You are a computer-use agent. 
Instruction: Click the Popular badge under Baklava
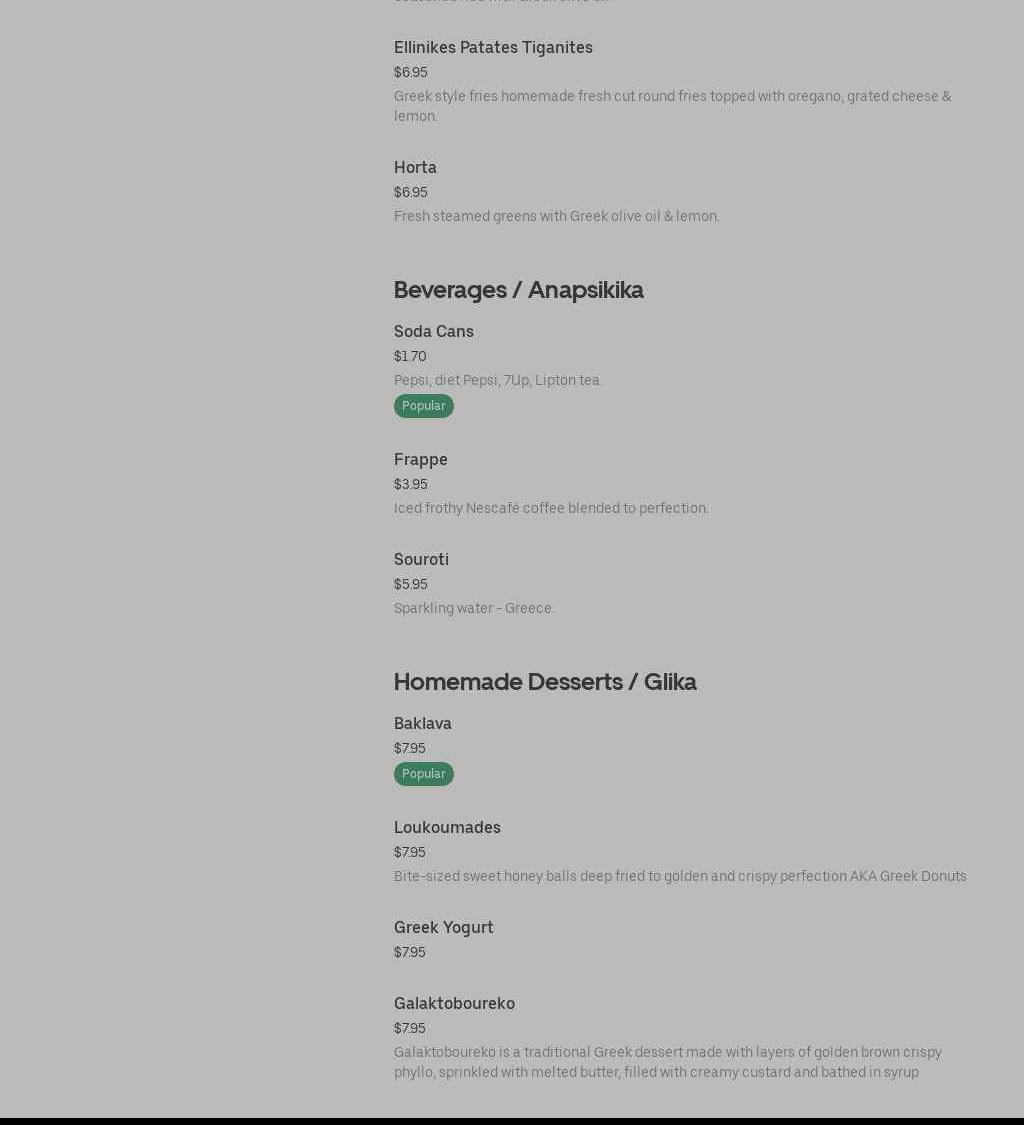click(423, 774)
